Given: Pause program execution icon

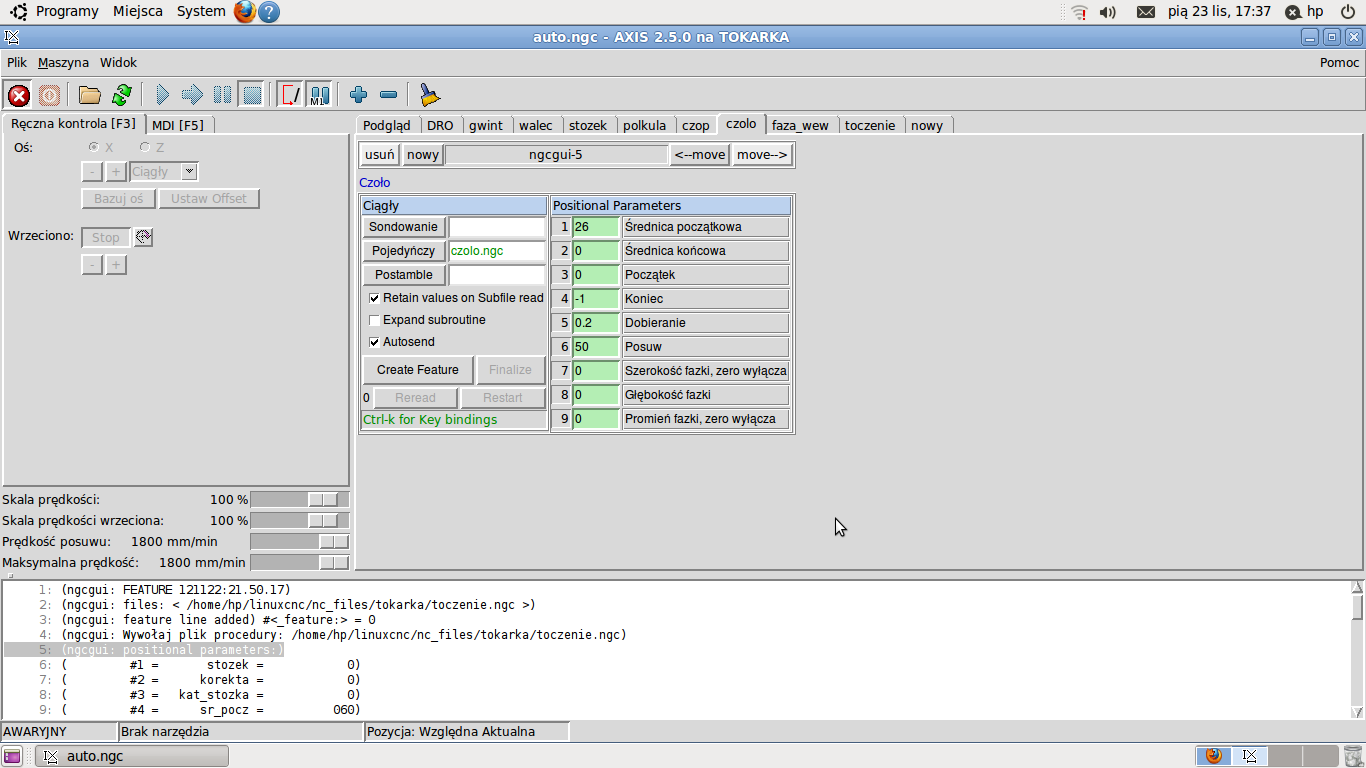Looking at the screenshot, I should click(222, 95).
